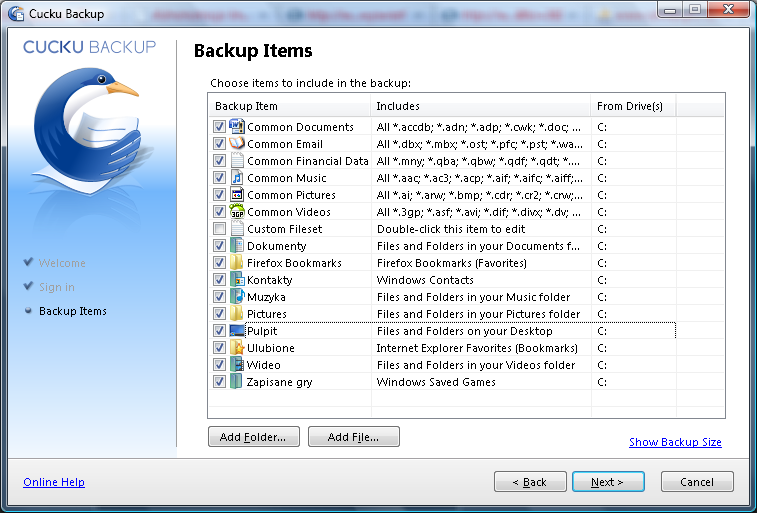This screenshot has width=757, height=513.
Task: Click the Common Music note icon
Action: pyautogui.click(x=237, y=178)
